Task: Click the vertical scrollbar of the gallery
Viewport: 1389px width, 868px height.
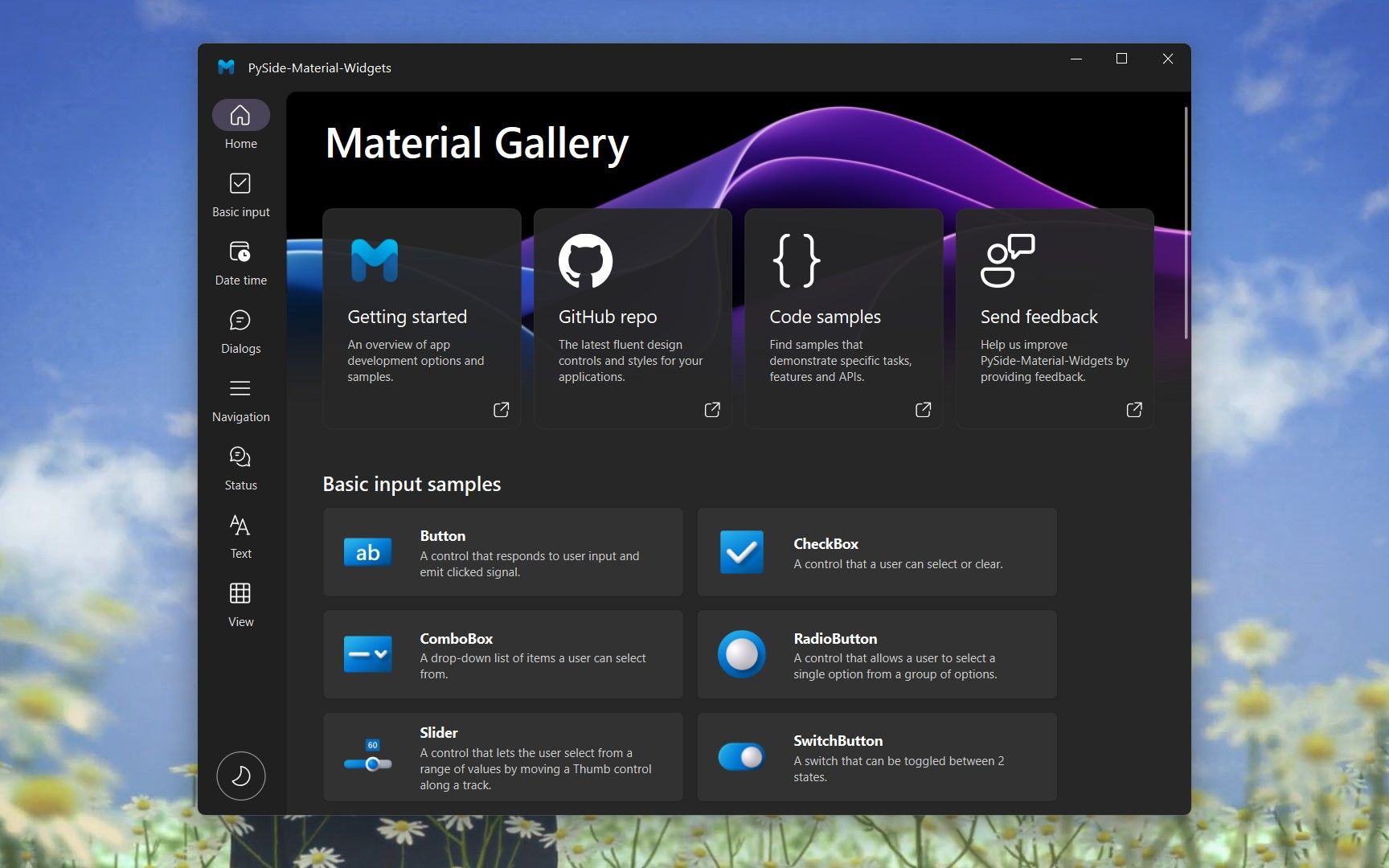Action: click(x=1186, y=223)
